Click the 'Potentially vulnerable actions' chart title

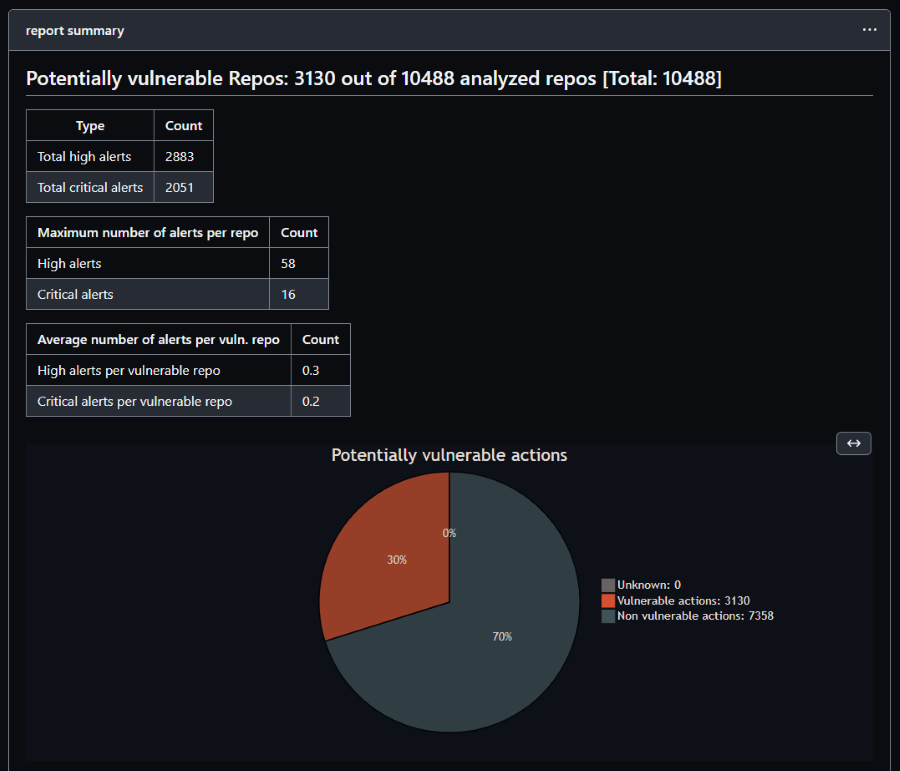click(x=449, y=455)
